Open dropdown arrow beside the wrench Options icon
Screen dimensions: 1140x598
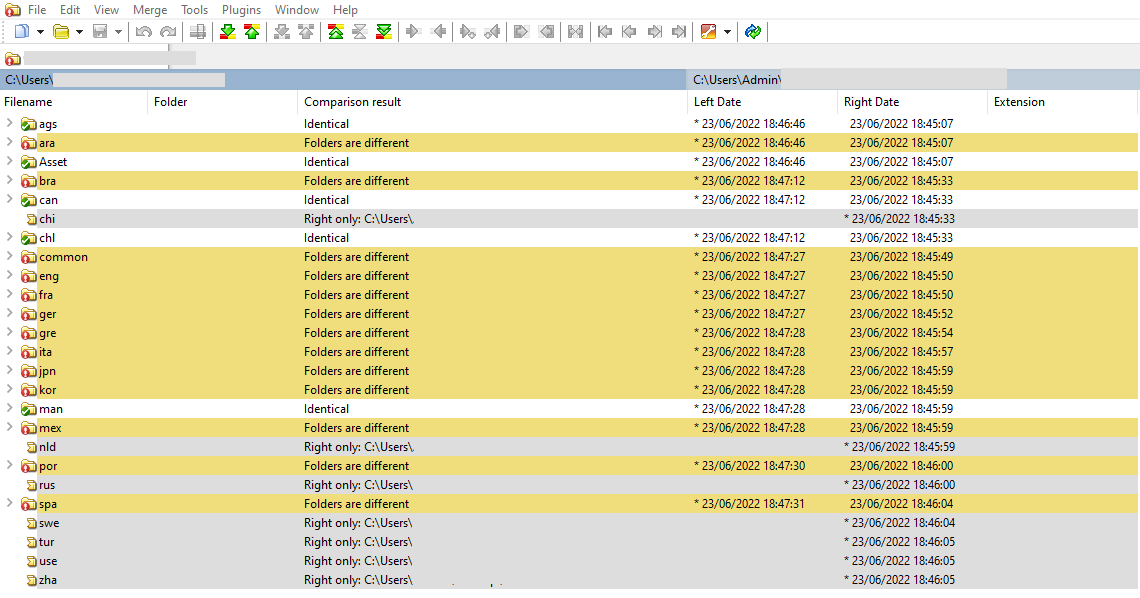click(x=727, y=32)
